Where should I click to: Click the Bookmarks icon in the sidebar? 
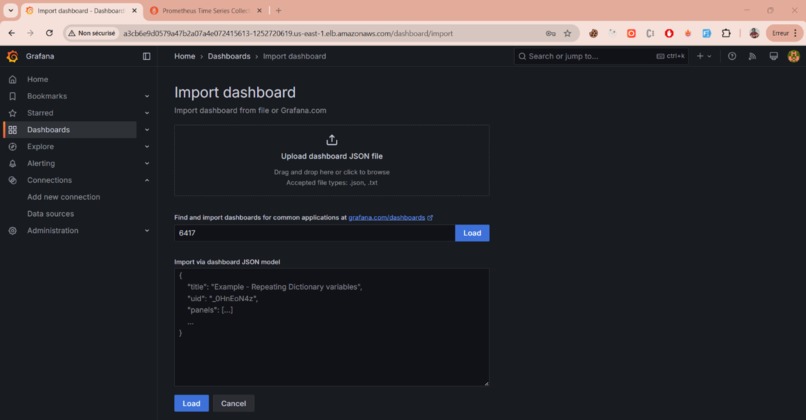[13, 96]
